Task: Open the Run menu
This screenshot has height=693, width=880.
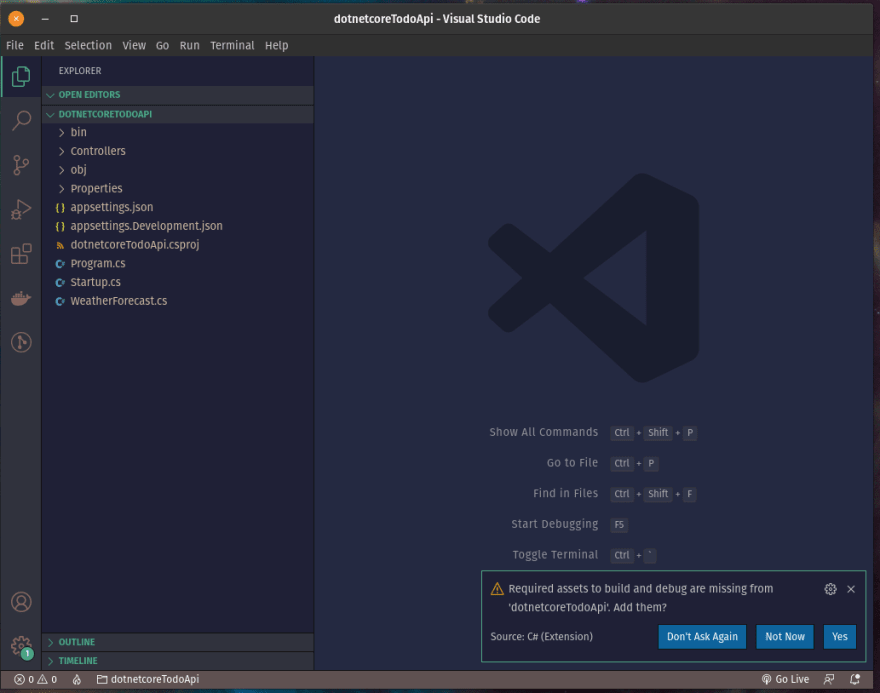Action: (189, 45)
